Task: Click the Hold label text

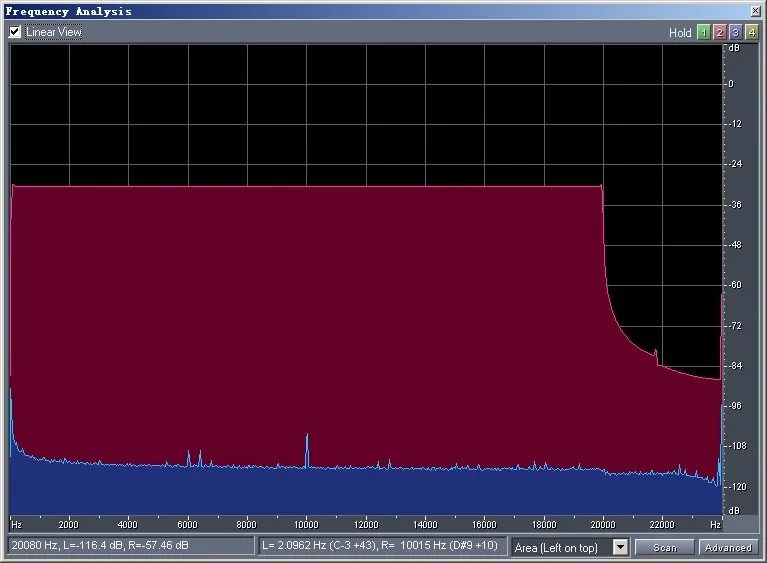Action: [680, 33]
